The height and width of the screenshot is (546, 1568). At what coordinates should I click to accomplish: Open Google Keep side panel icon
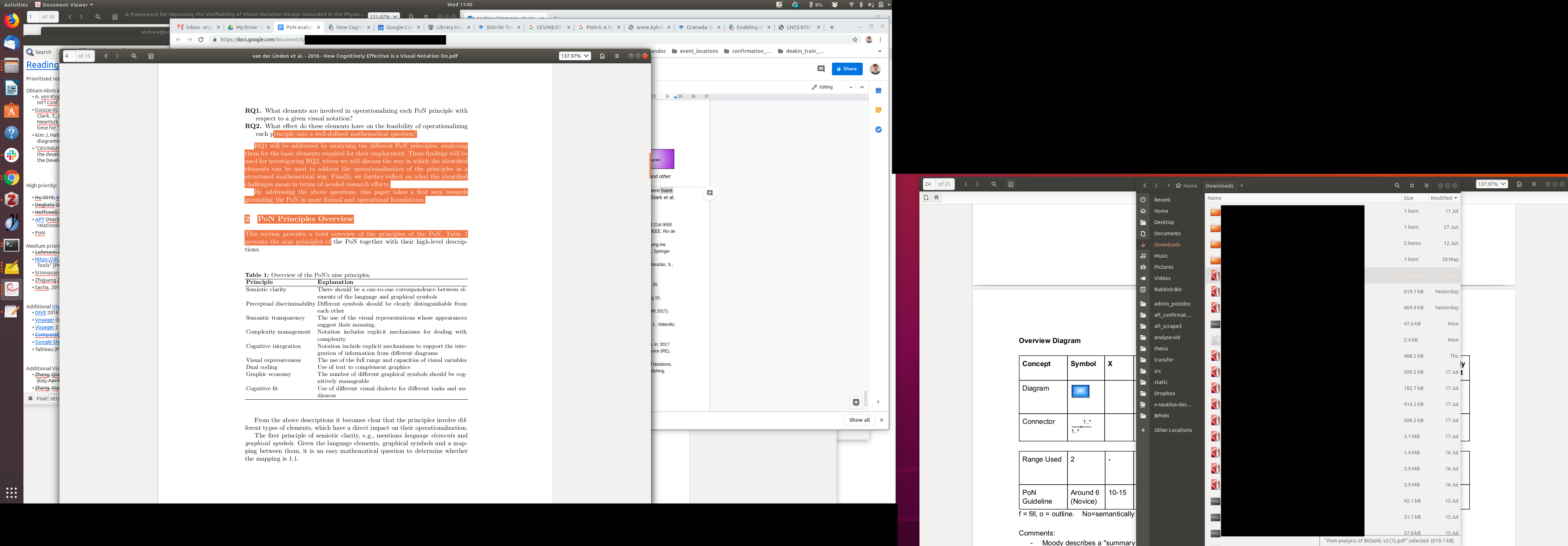878,110
